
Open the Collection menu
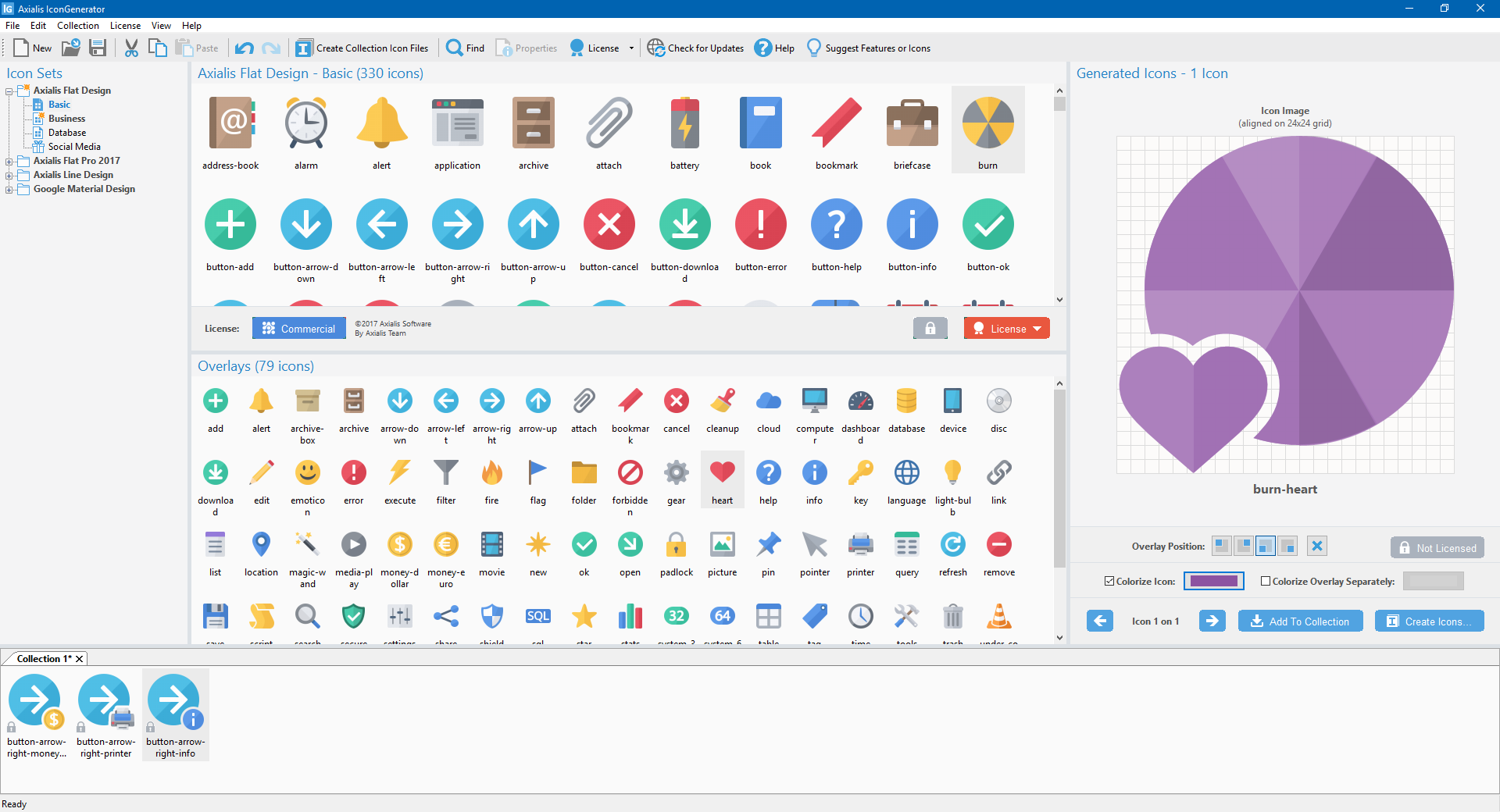(77, 26)
